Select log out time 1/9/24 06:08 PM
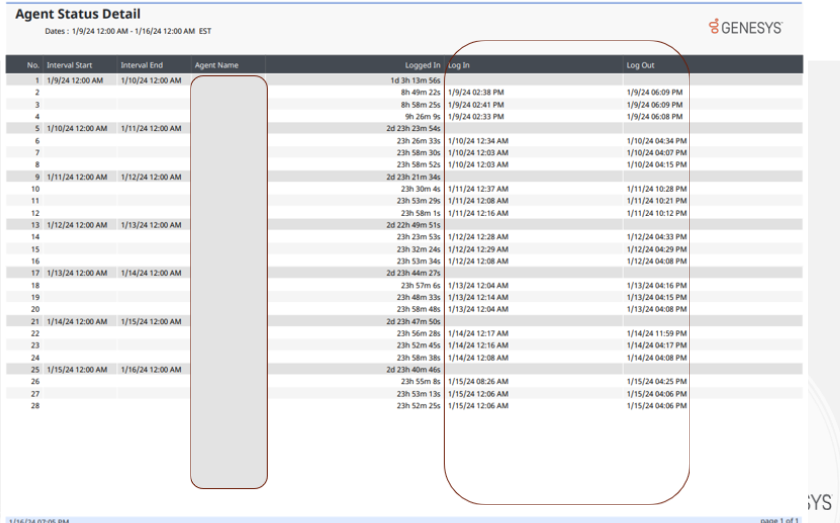The width and height of the screenshot is (840, 523). click(655, 116)
